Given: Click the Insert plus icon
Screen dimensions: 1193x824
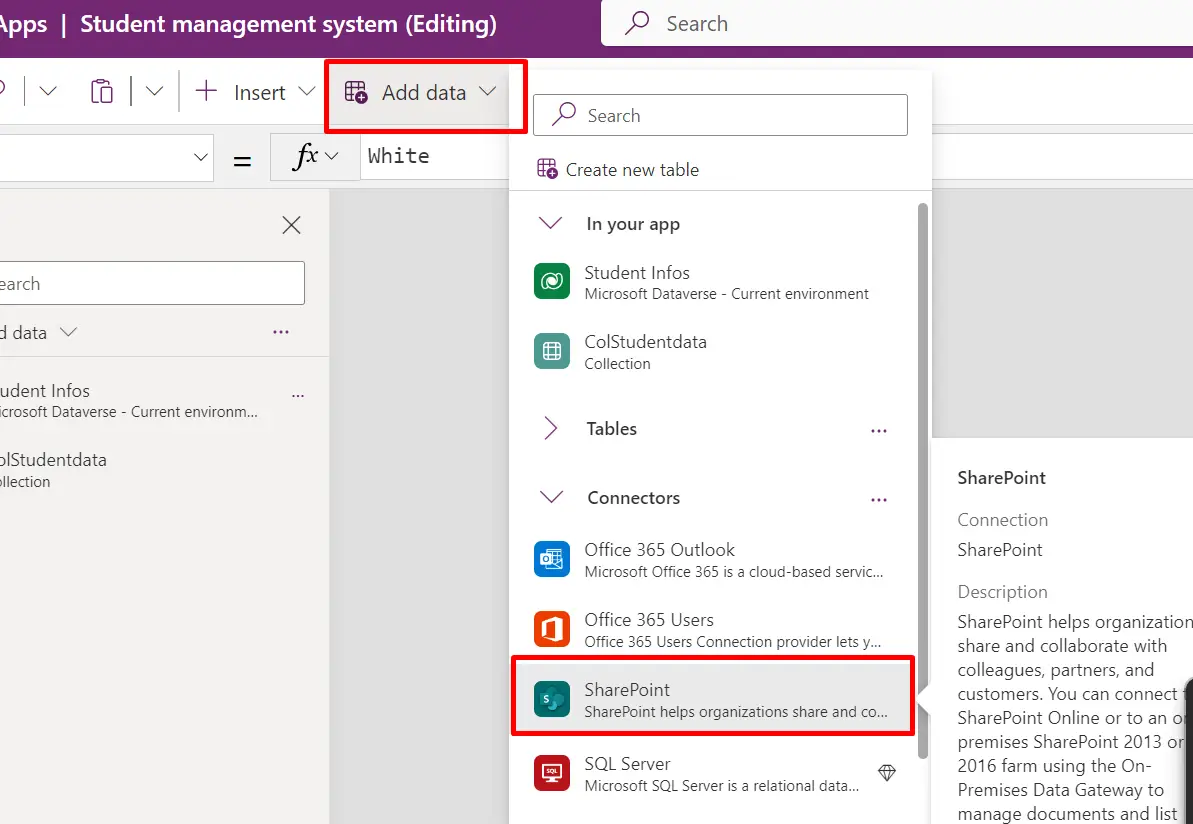Looking at the screenshot, I should tap(206, 92).
